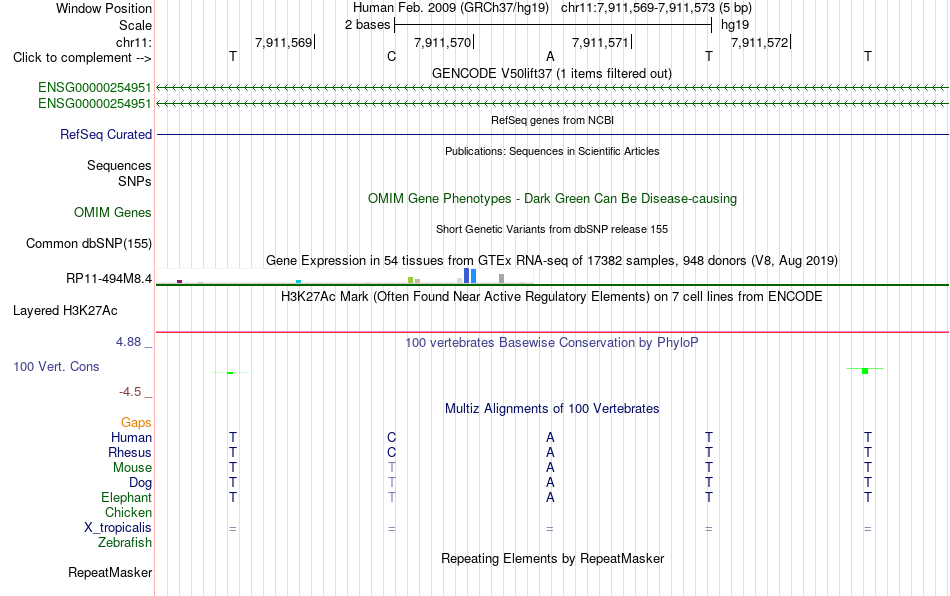The height and width of the screenshot is (596, 950).
Task: Click the gray GTEx expression bar
Action: coord(502,279)
